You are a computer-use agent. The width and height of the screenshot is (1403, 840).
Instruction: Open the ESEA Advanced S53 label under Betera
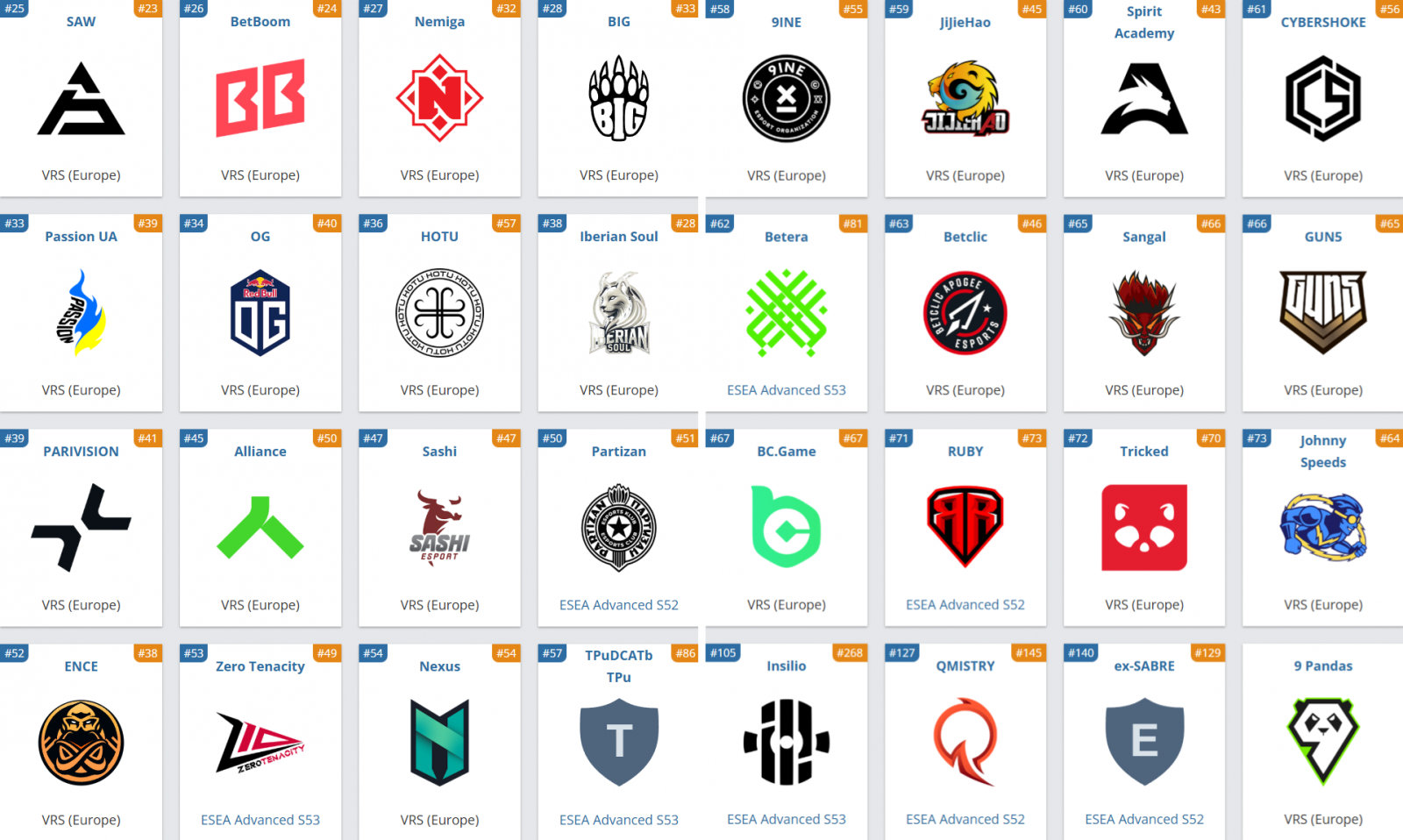pyautogui.click(x=787, y=390)
